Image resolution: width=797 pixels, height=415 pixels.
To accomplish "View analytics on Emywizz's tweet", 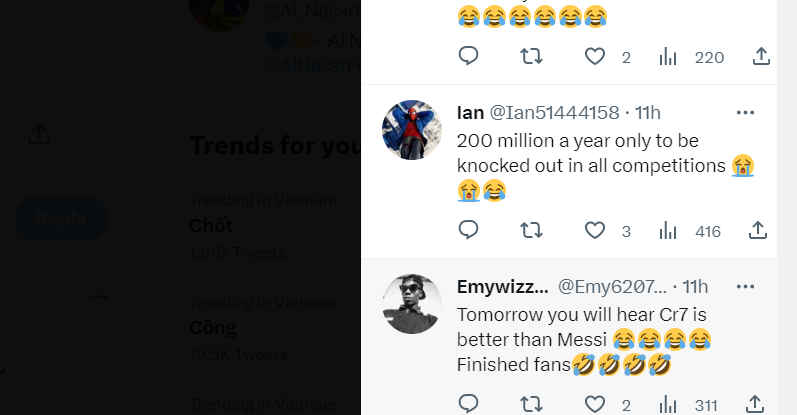I will tap(669, 404).
